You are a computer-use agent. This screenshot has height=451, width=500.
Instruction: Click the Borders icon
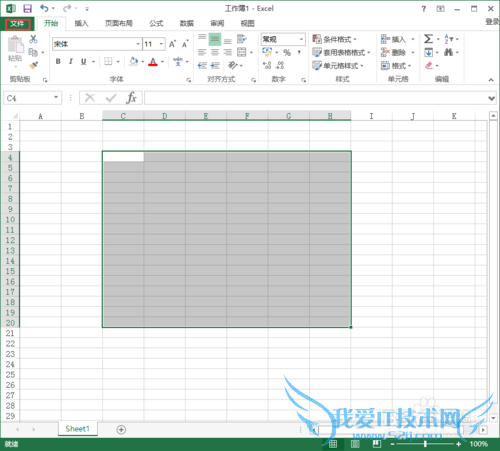coord(108,61)
